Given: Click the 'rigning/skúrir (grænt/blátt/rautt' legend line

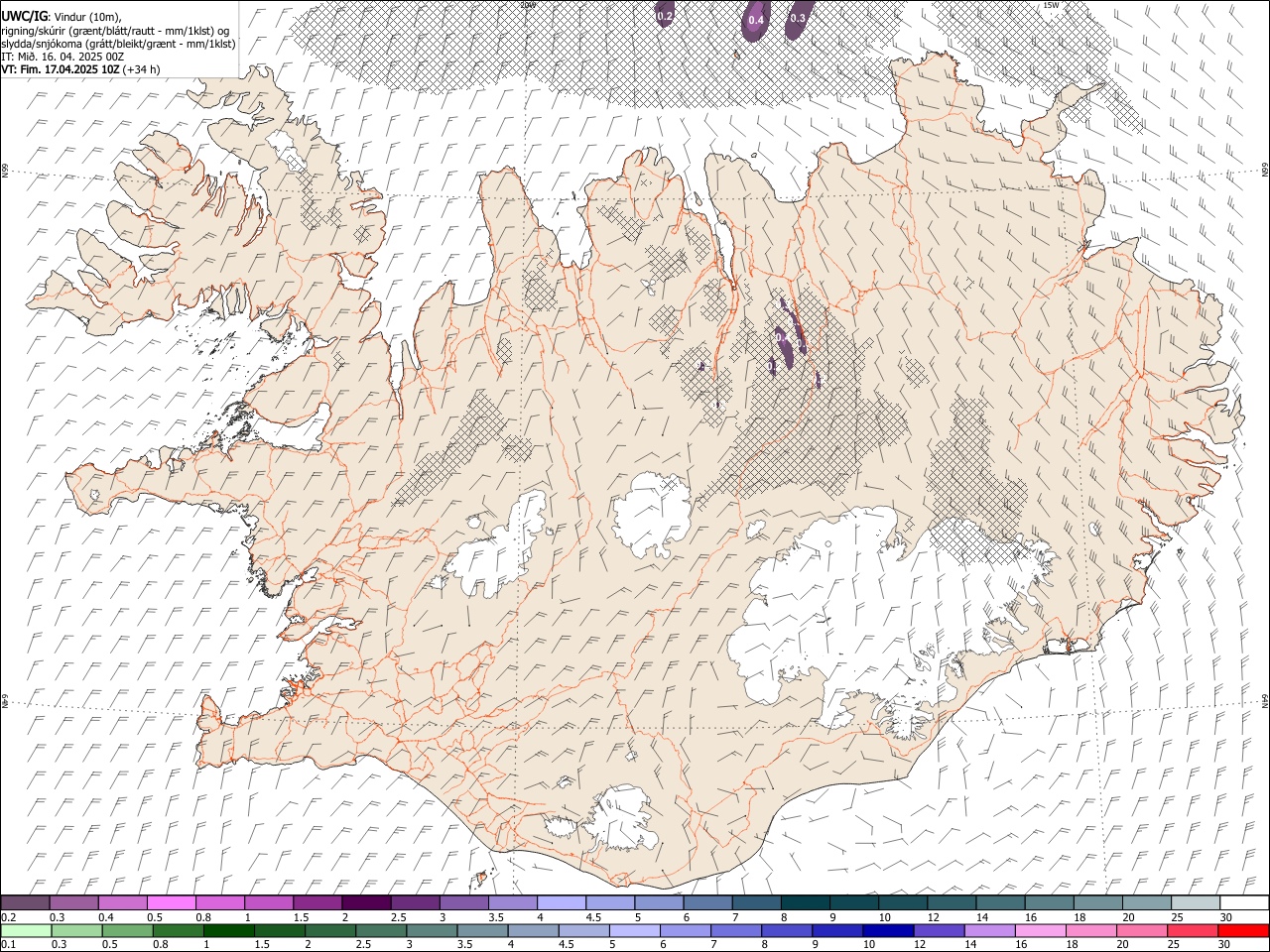Looking at the screenshot, I should pyautogui.click(x=117, y=31).
